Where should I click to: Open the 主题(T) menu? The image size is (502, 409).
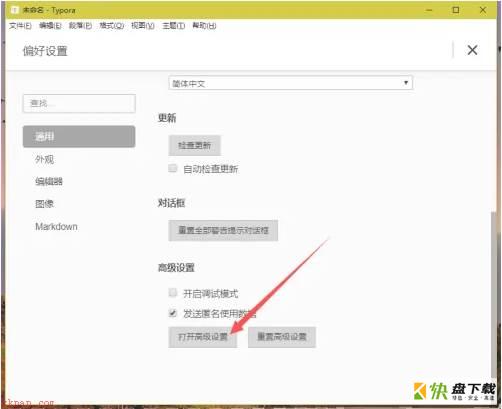173,26
